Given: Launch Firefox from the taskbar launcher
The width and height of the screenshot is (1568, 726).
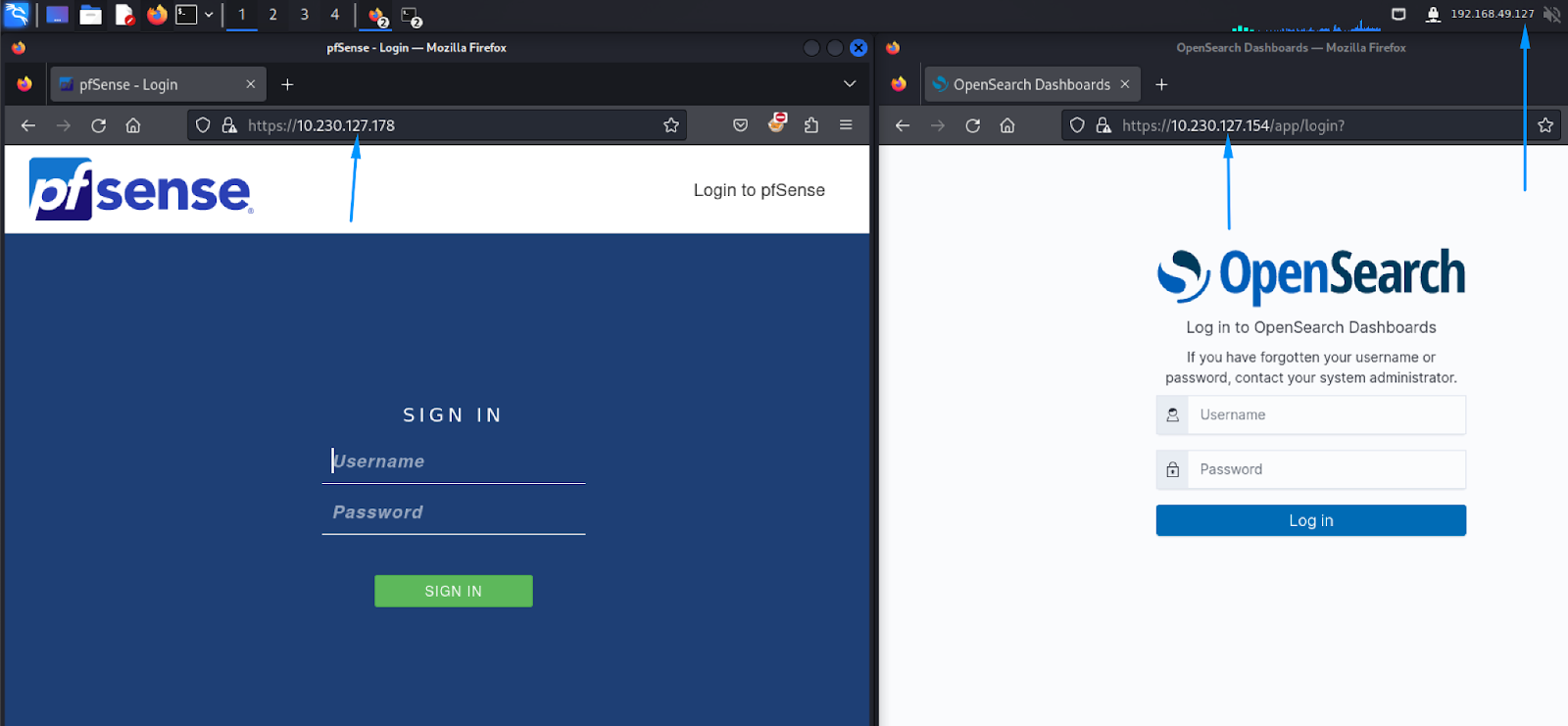Looking at the screenshot, I should pyautogui.click(x=157, y=15).
